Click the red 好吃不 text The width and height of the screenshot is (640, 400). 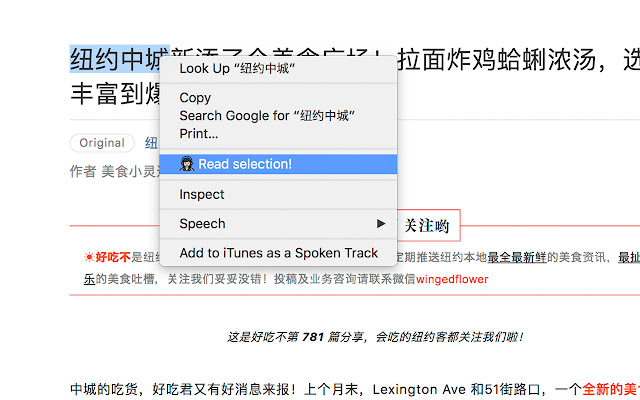(x=113, y=257)
